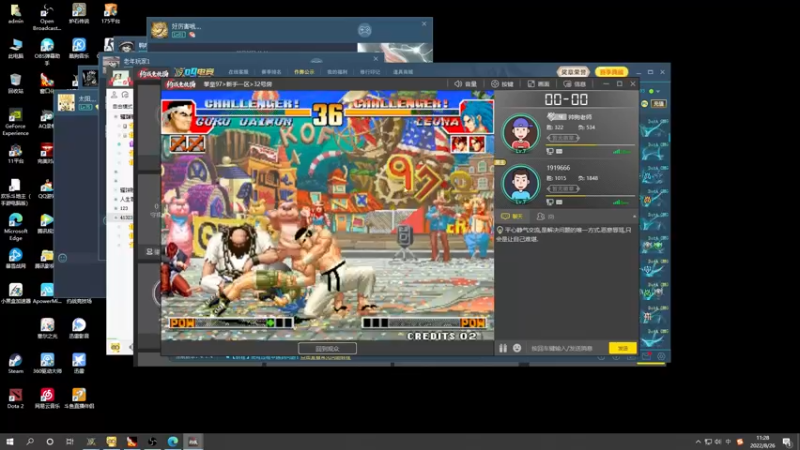Click the first player's blue-cap avatar
Screen dimensions: 800x450
point(520,133)
